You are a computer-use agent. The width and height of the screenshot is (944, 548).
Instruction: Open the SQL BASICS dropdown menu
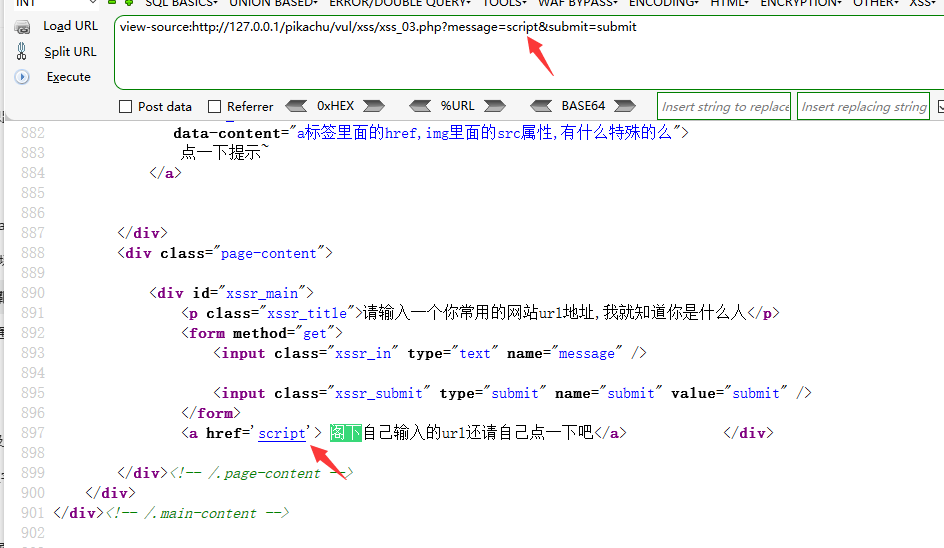[181, 3]
